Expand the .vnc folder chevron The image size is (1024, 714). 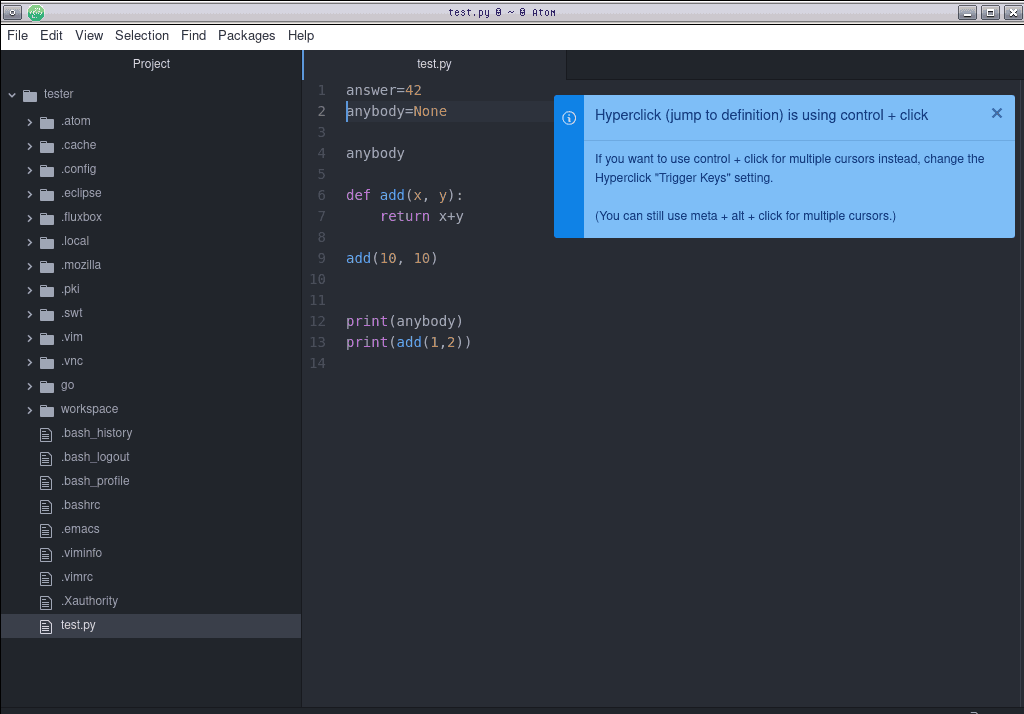coord(29,362)
